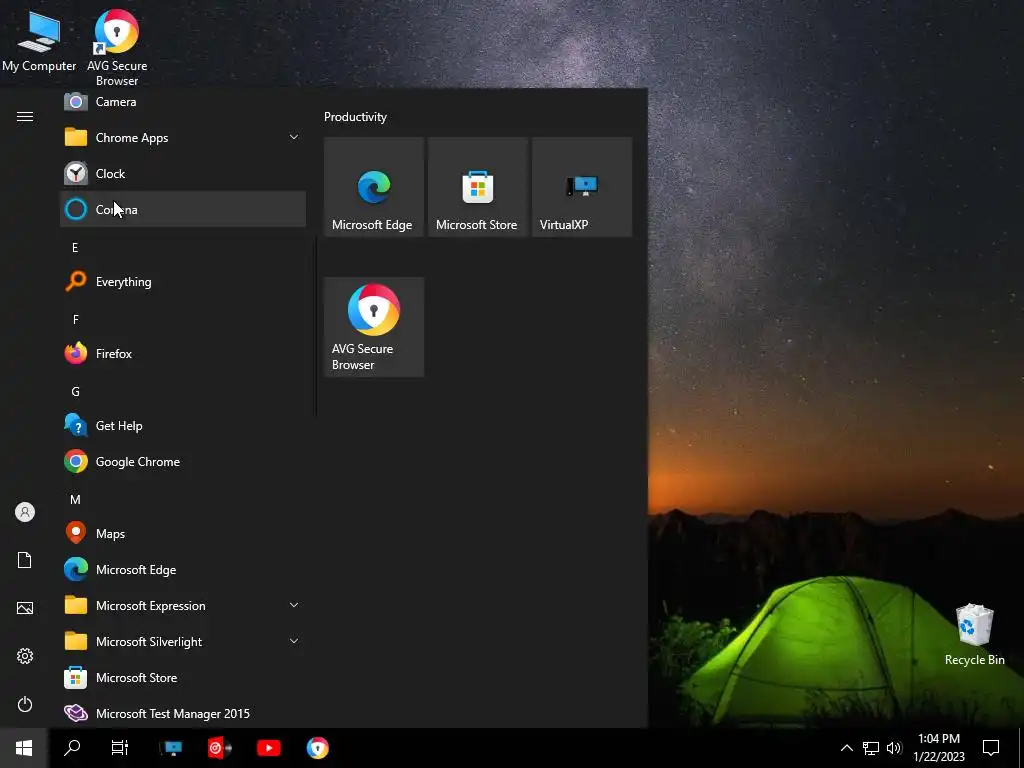The width and height of the screenshot is (1024, 768).
Task: Open Microsoft Store in the app list
Action: point(183,678)
